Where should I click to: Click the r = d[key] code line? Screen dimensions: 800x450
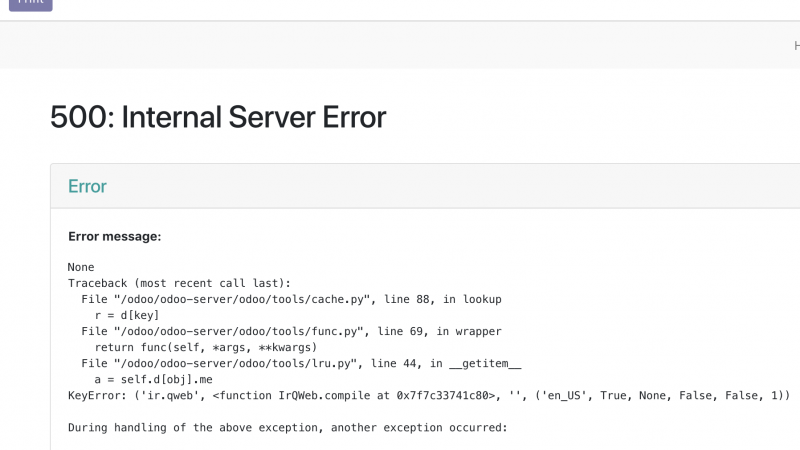tap(134, 316)
